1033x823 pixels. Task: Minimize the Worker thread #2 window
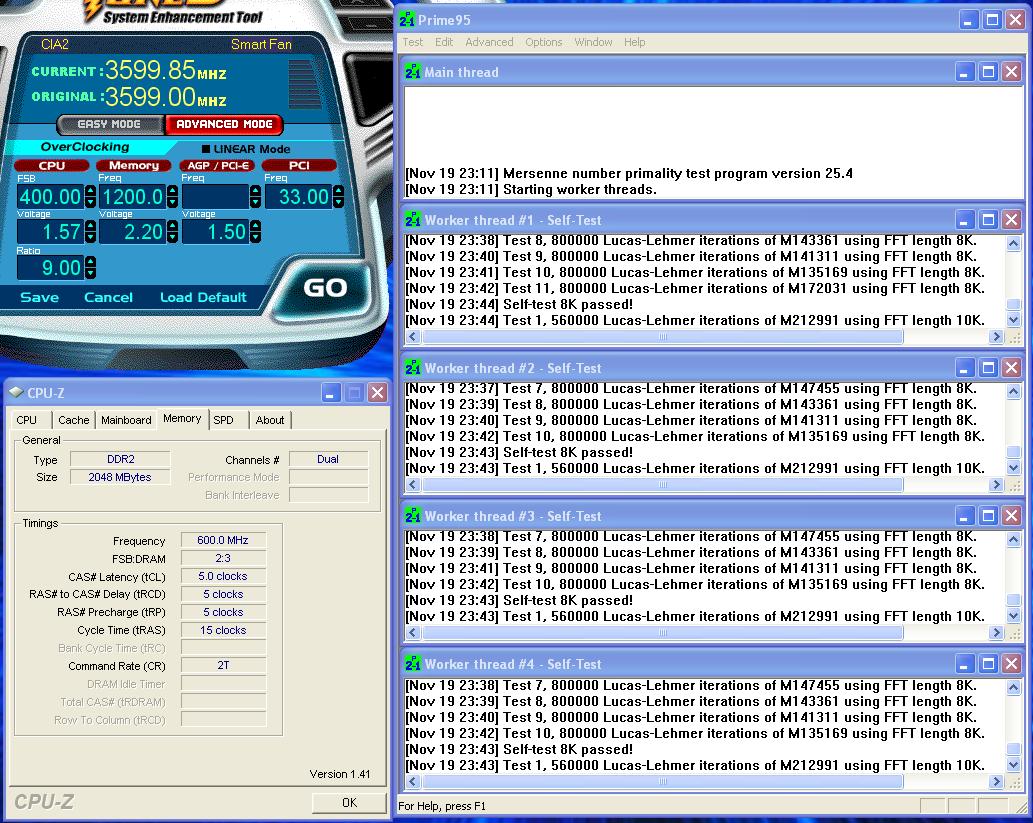tap(964, 368)
